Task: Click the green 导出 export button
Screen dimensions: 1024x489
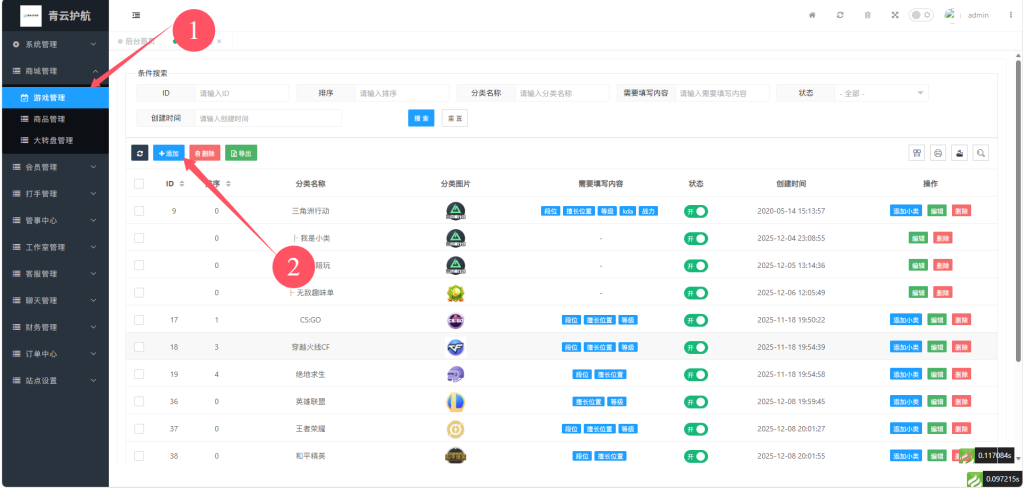Action: [x=241, y=153]
